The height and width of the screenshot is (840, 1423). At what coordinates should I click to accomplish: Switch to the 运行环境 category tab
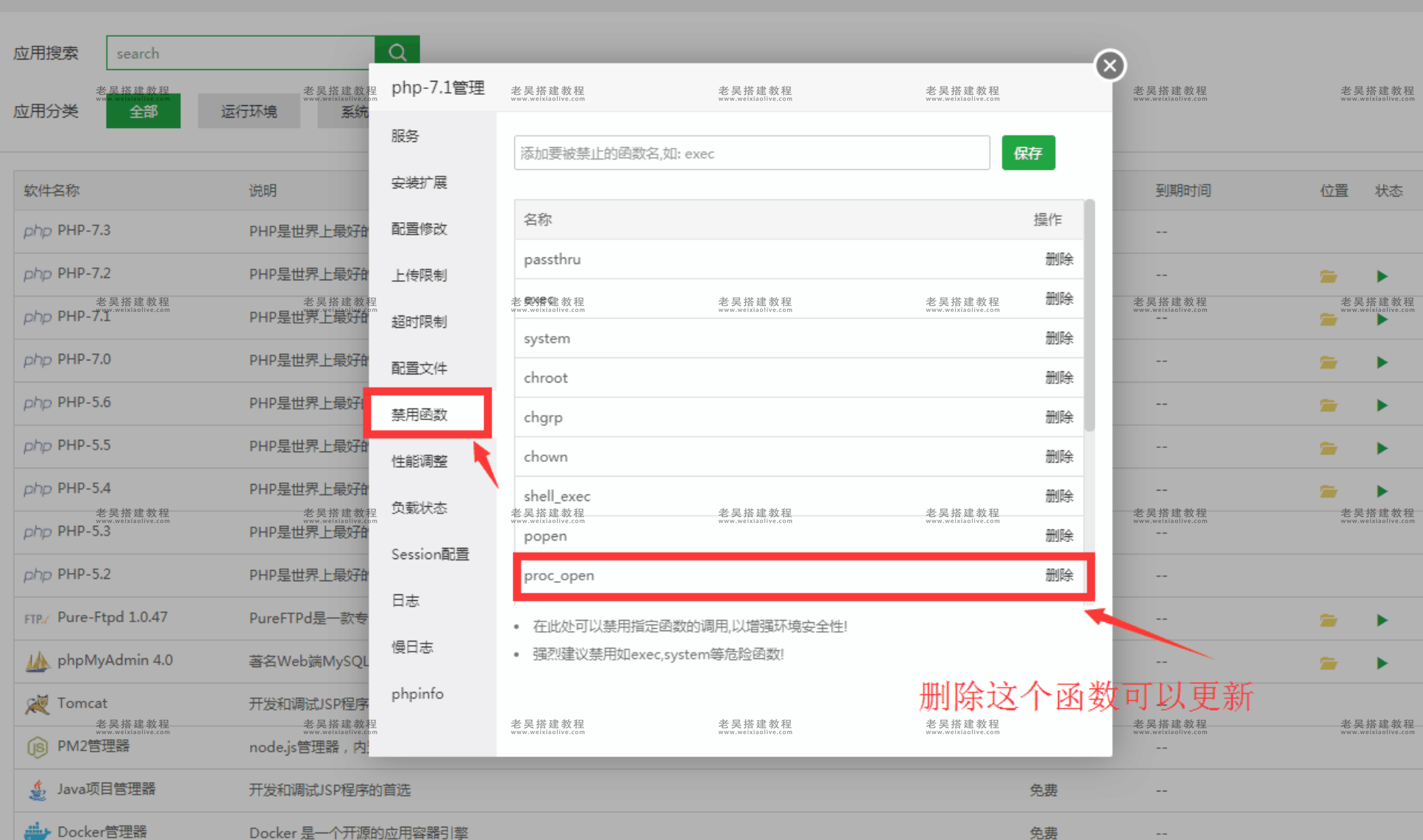(x=248, y=110)
